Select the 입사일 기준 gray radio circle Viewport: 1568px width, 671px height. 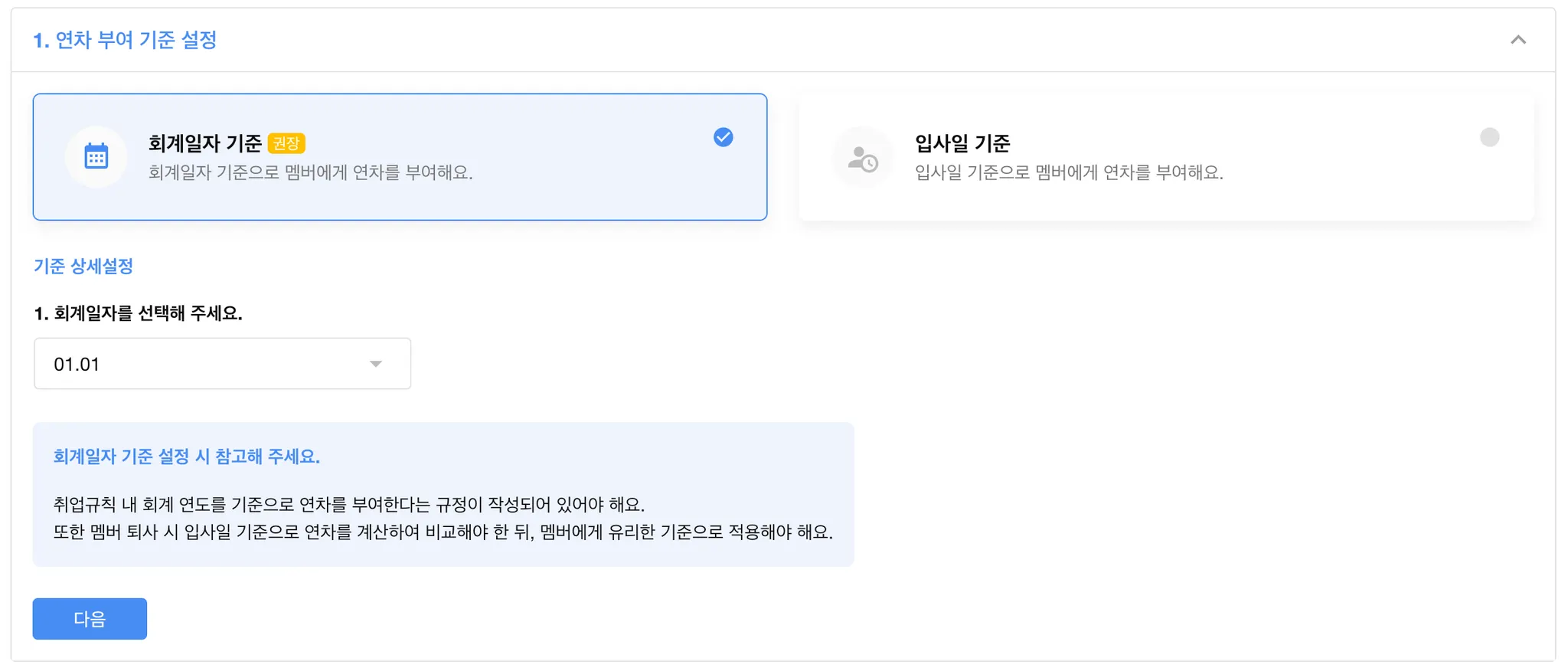(x=1489, y=137)
